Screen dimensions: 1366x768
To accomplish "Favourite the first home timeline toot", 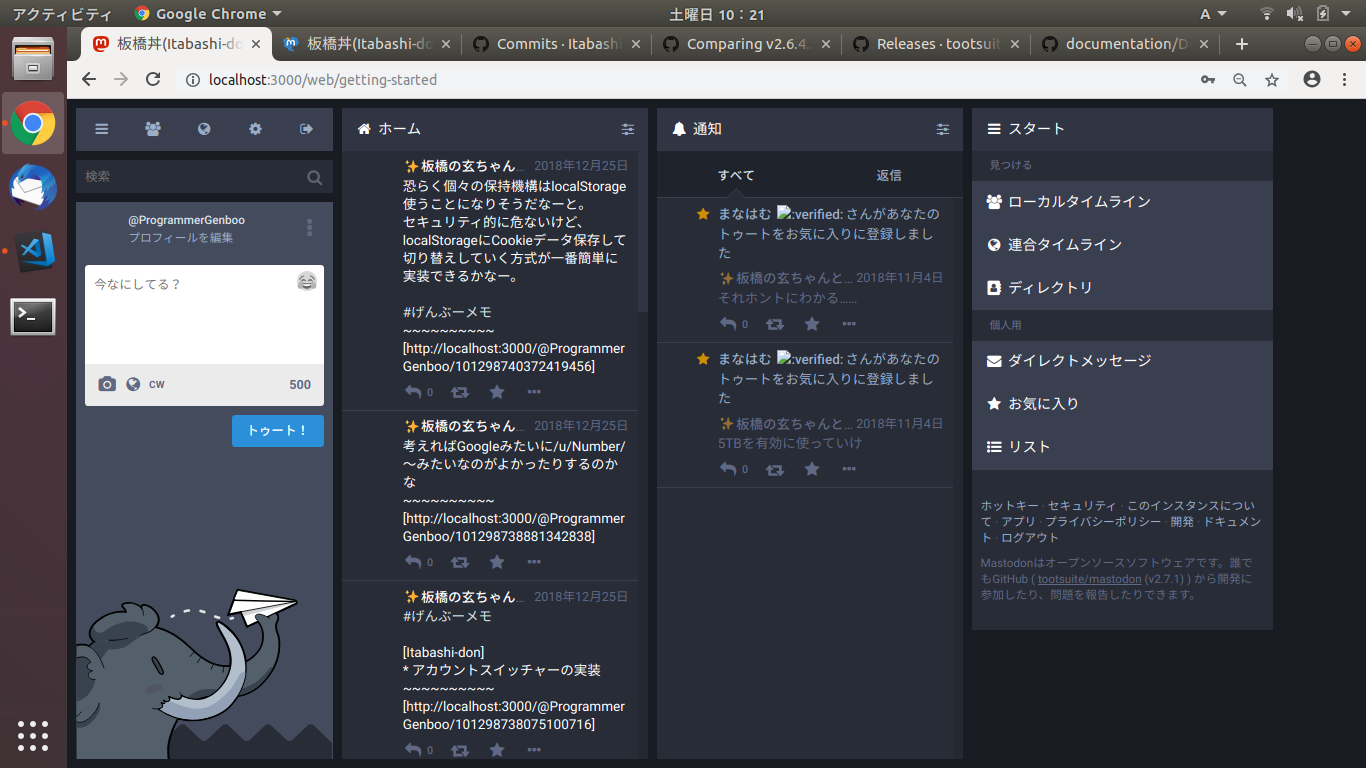I will [497, 392].
